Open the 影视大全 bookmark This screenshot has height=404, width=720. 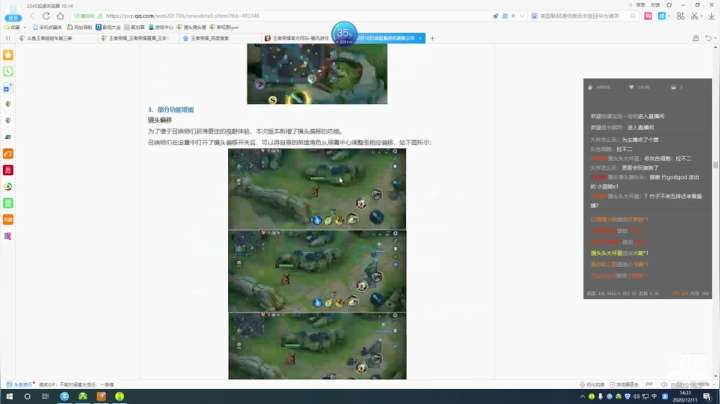point(108,27)
